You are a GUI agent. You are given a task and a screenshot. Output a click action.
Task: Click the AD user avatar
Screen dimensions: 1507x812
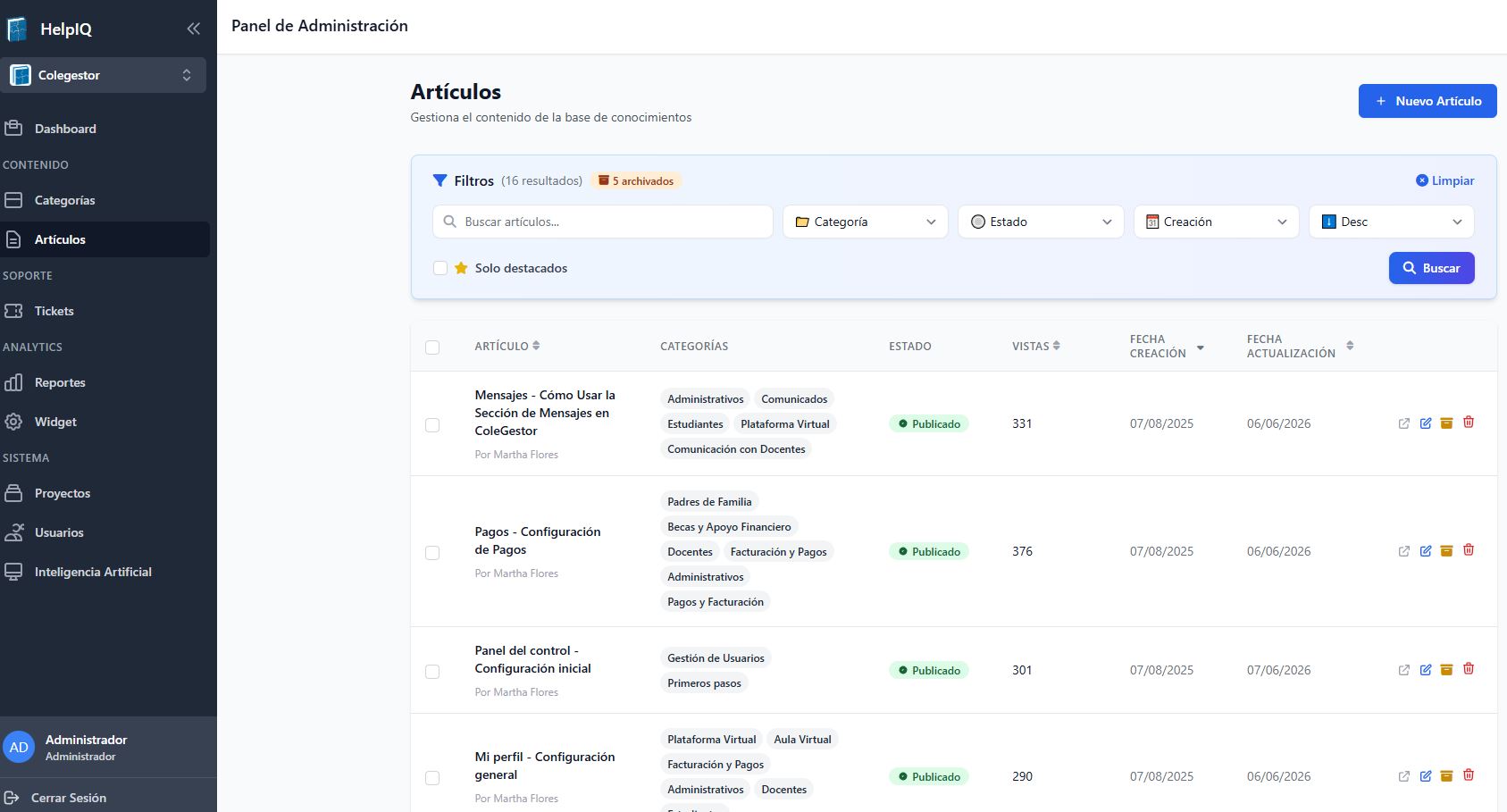click(19, 748)
